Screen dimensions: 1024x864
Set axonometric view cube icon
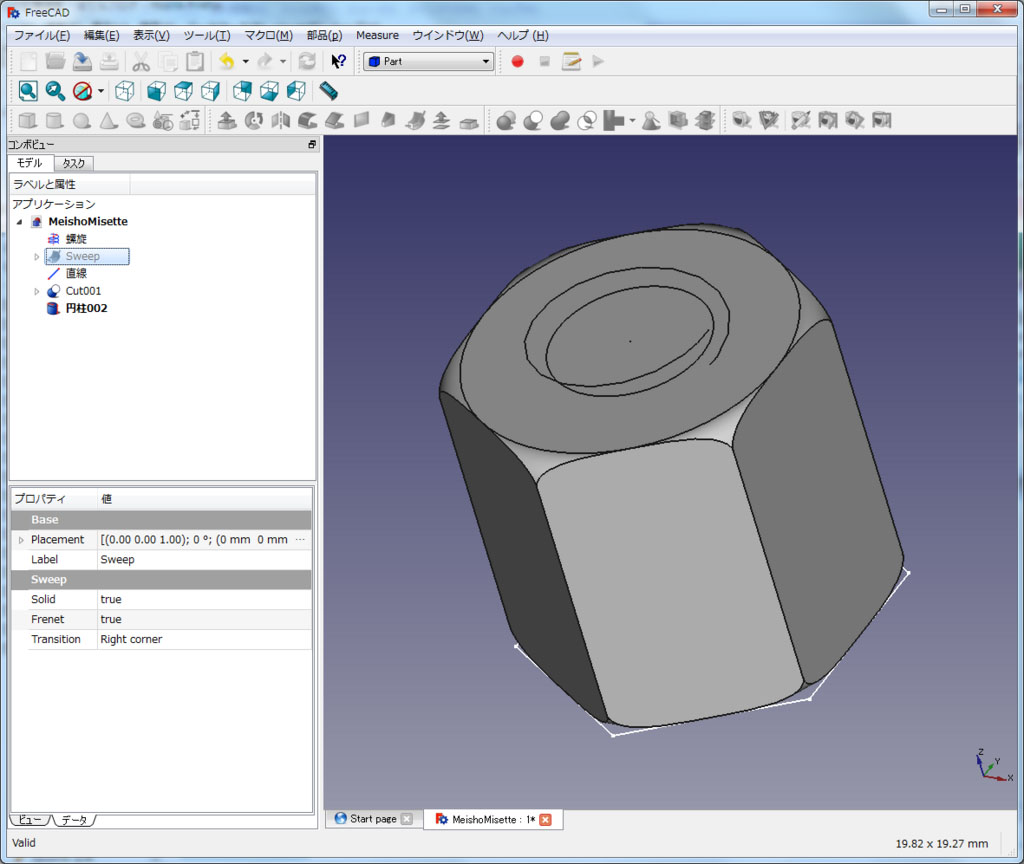pyautogui.click(x=125, y=91)
